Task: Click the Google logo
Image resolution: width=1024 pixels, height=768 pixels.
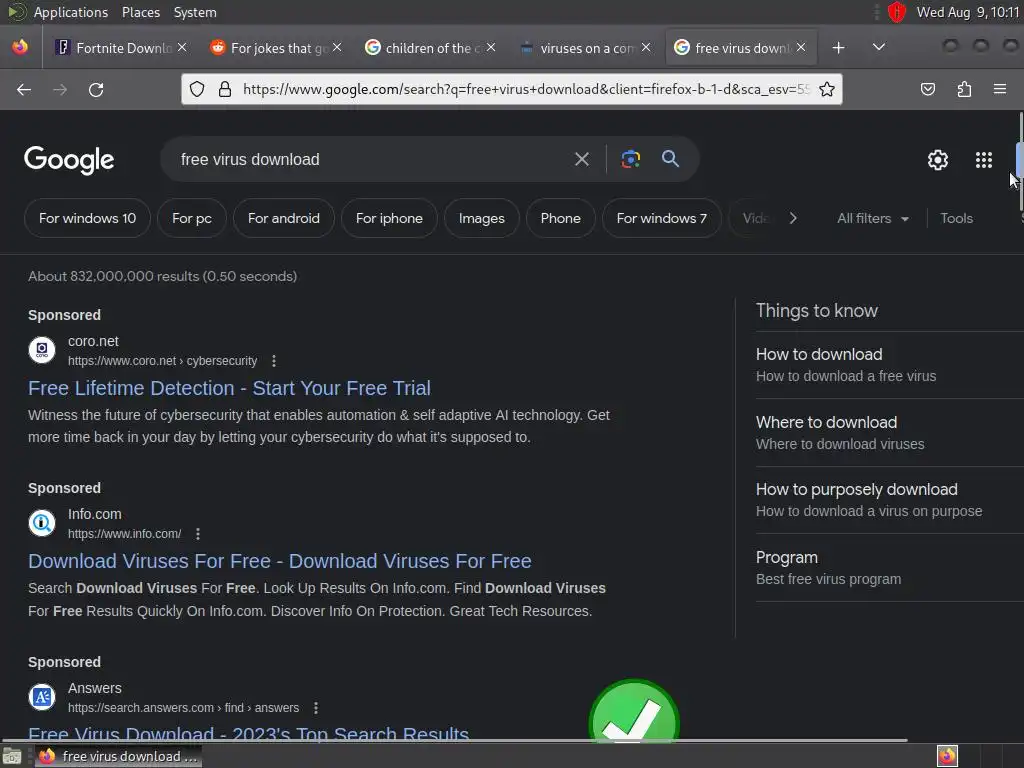Action: [x=69, y=160]
